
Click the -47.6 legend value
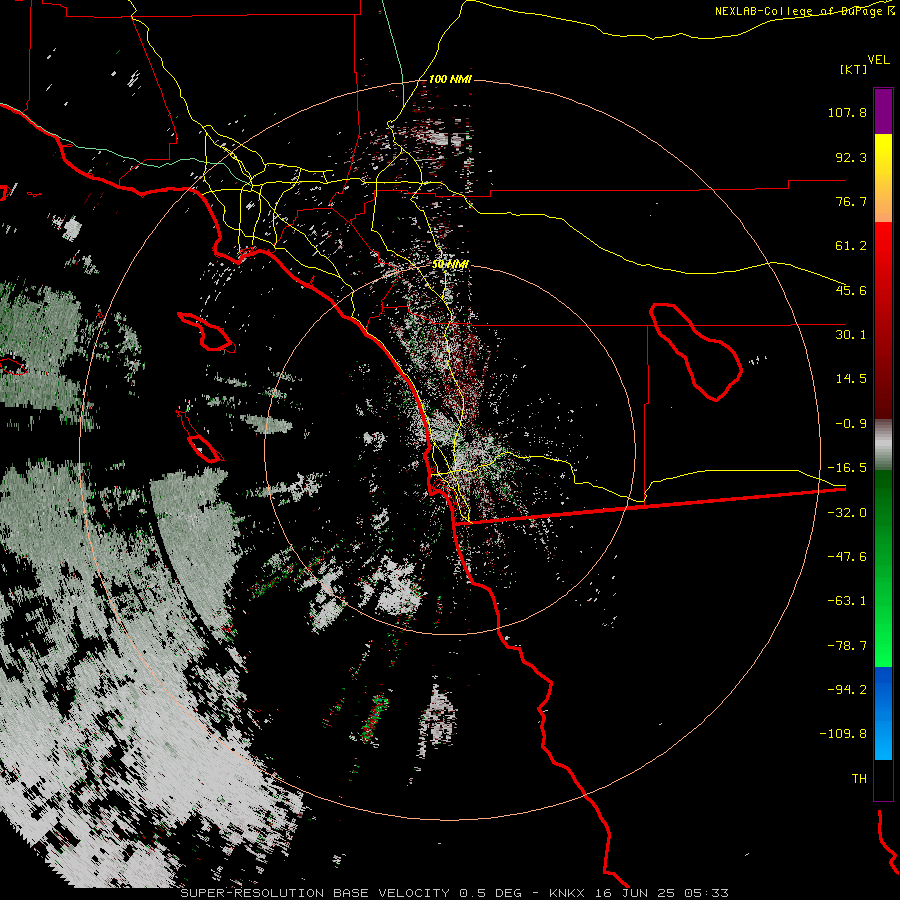(x=847, y=557)
